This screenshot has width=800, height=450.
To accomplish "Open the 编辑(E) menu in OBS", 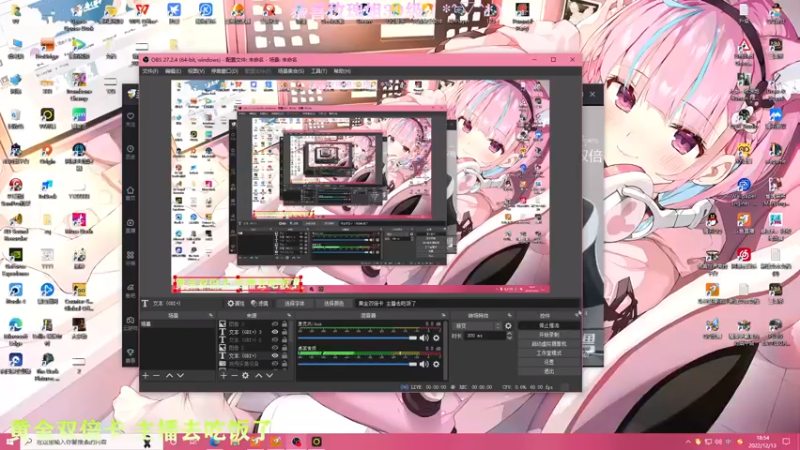I will [x=173, y=71].
